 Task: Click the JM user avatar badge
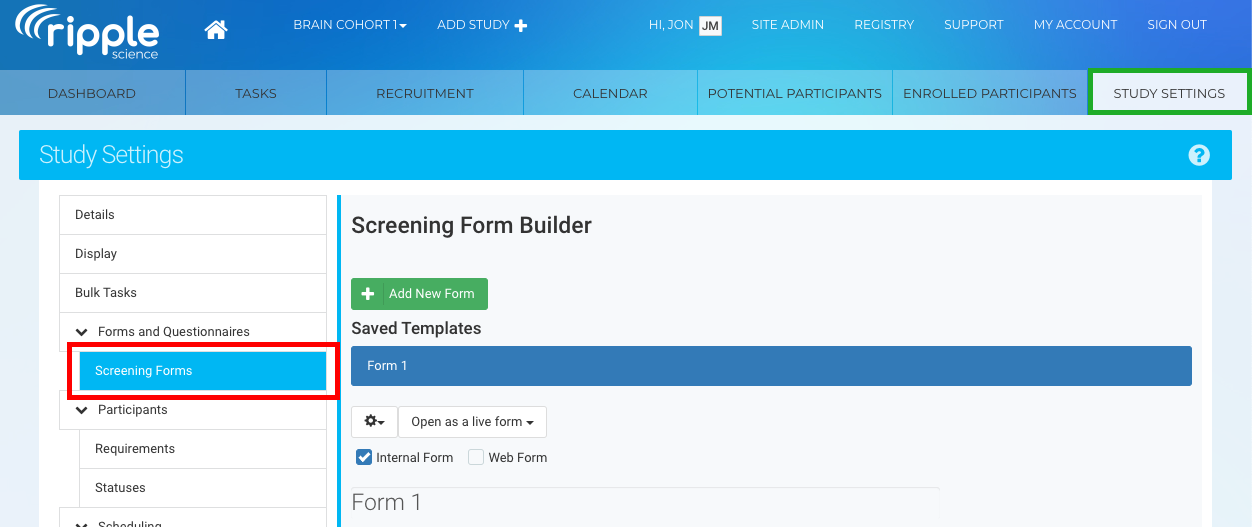(x=710, y=26)
